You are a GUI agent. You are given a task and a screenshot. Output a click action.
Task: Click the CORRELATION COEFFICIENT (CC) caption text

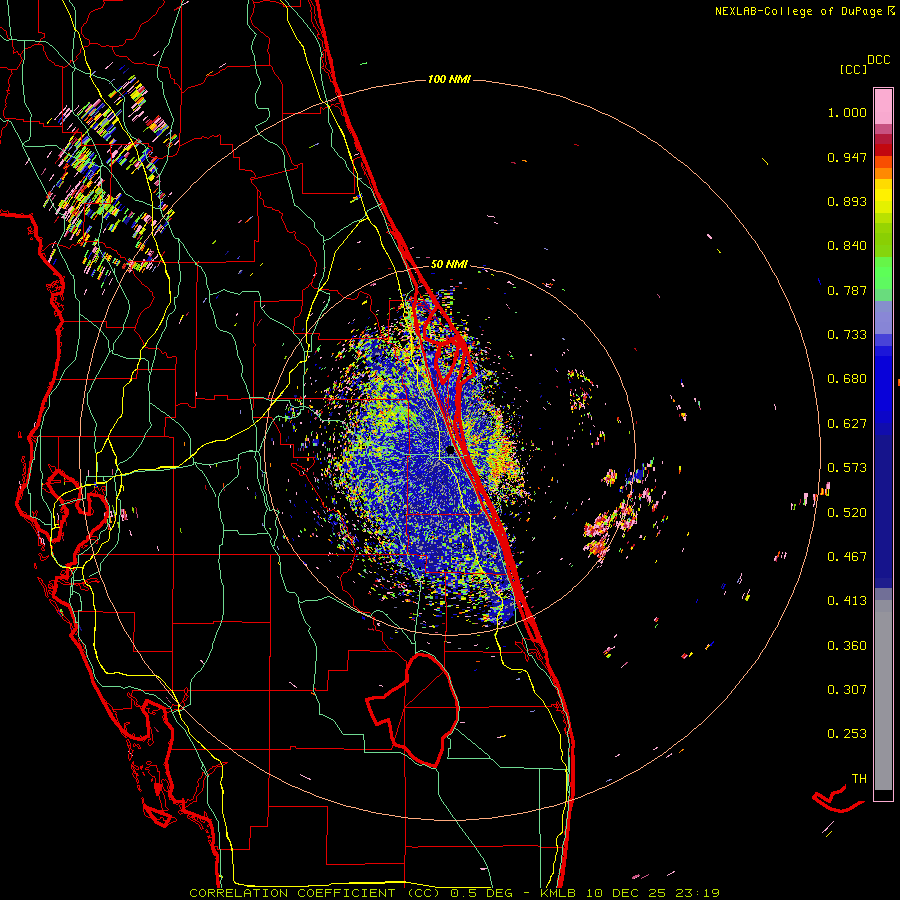pyautogui.click(x=315, y=893)
